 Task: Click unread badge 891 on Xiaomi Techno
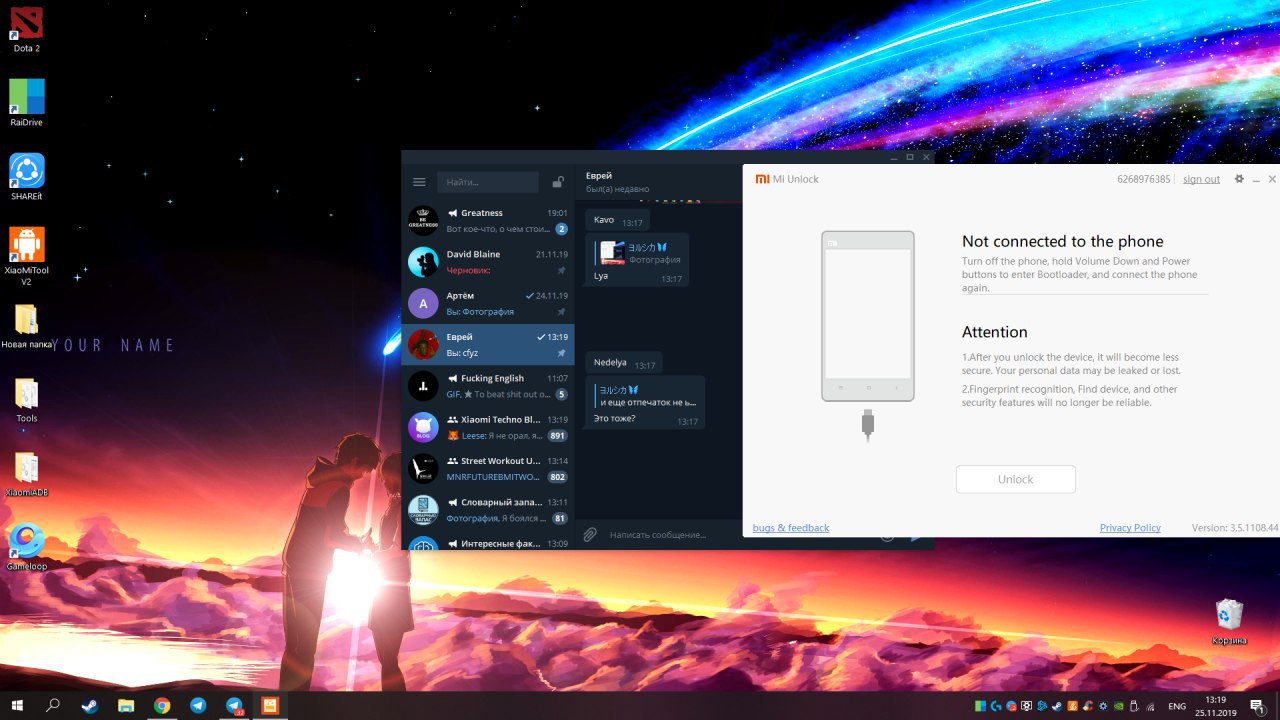(x=557, y=436)
